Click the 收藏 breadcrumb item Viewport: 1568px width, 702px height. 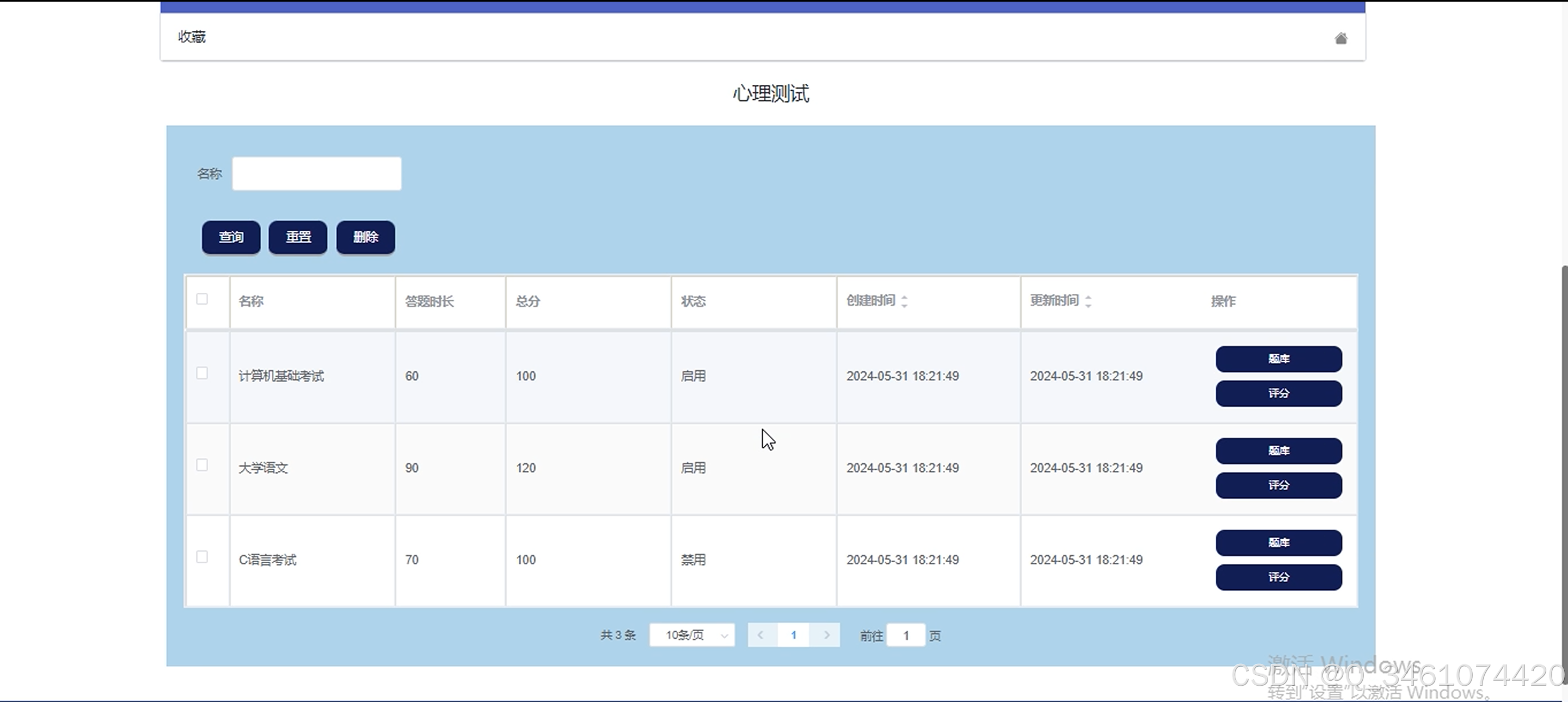click(x=192, y=37)
